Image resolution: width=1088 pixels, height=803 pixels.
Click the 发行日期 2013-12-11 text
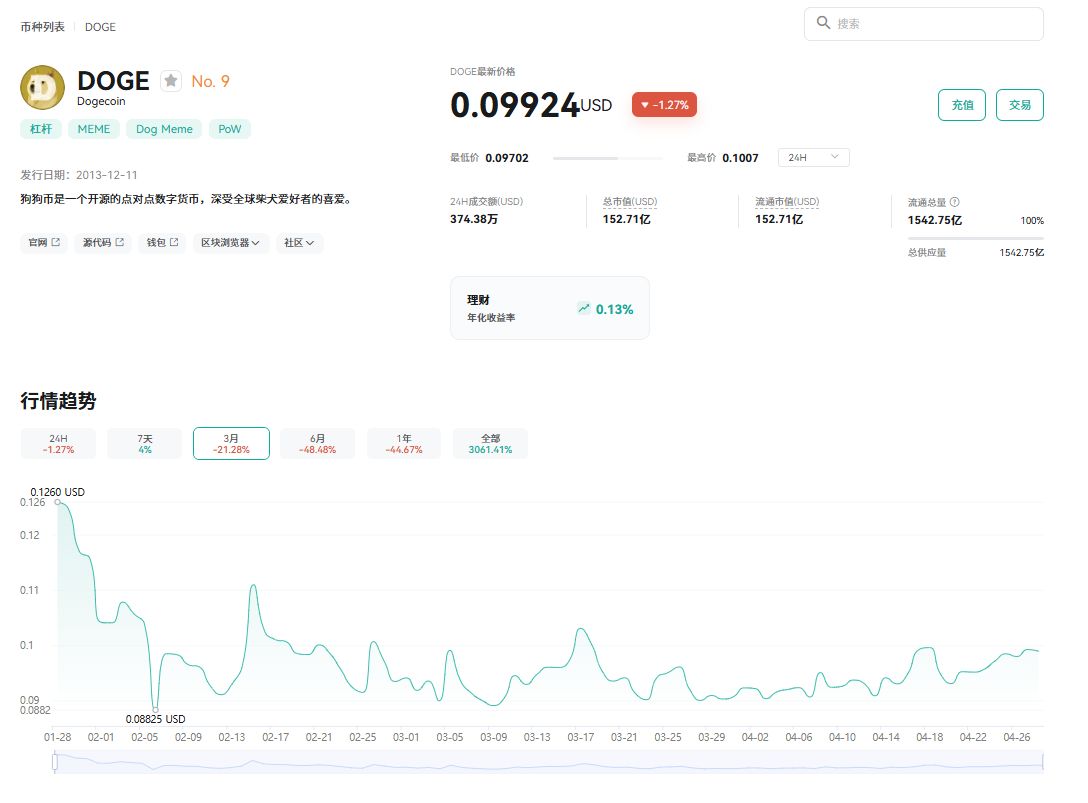[x=79, y=175]
